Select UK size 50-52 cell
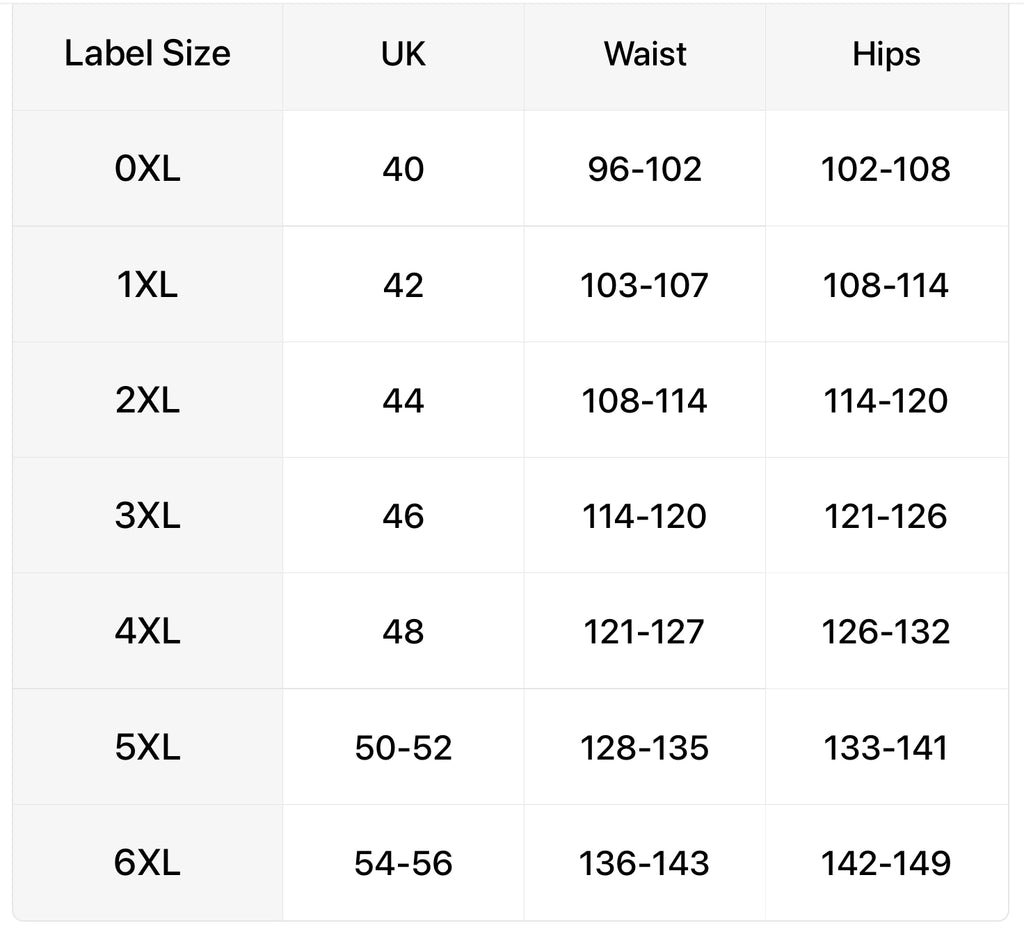The height and width of the screenshot is (930, 1024). [403, 747]
